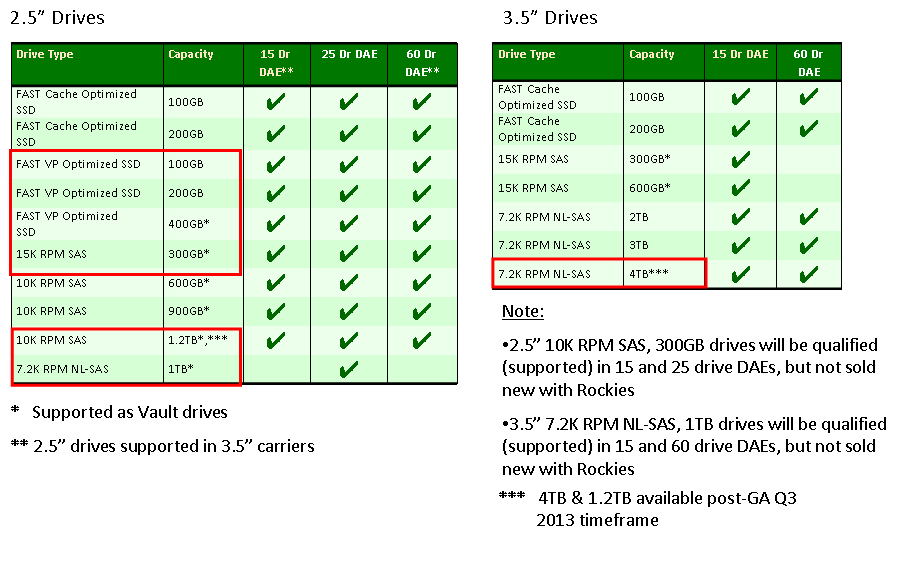
Task: Click the "2TB" capacity cell
Action: (639, 217)
